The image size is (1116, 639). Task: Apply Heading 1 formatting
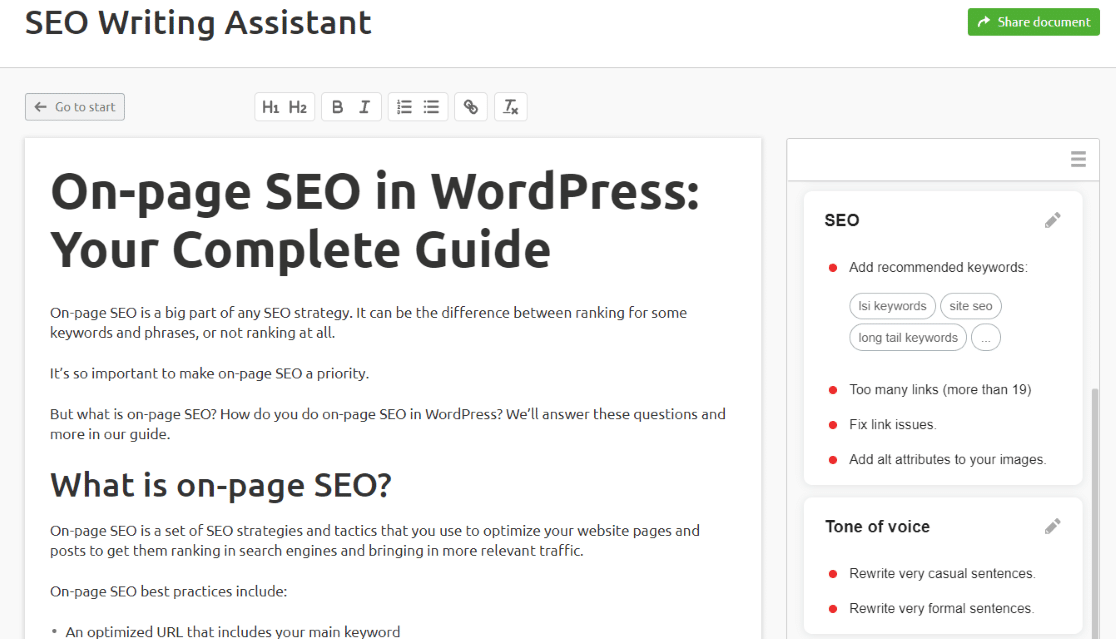pyautogui.click(x=270, y=106)
